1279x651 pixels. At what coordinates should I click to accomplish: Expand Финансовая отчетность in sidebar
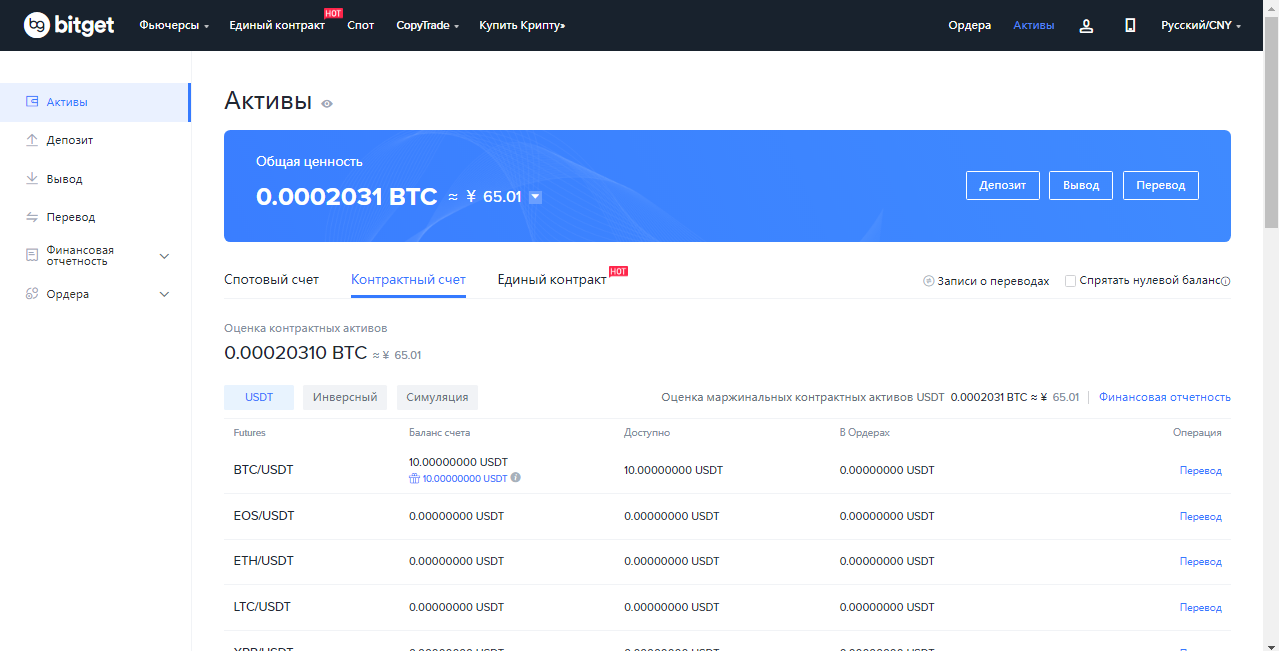[x=165, y=256]
